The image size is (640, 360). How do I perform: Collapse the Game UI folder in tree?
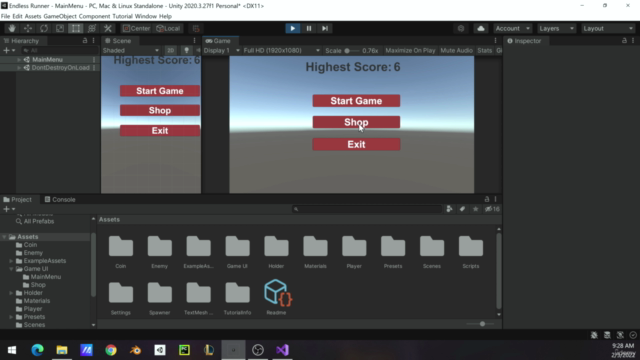11,269
